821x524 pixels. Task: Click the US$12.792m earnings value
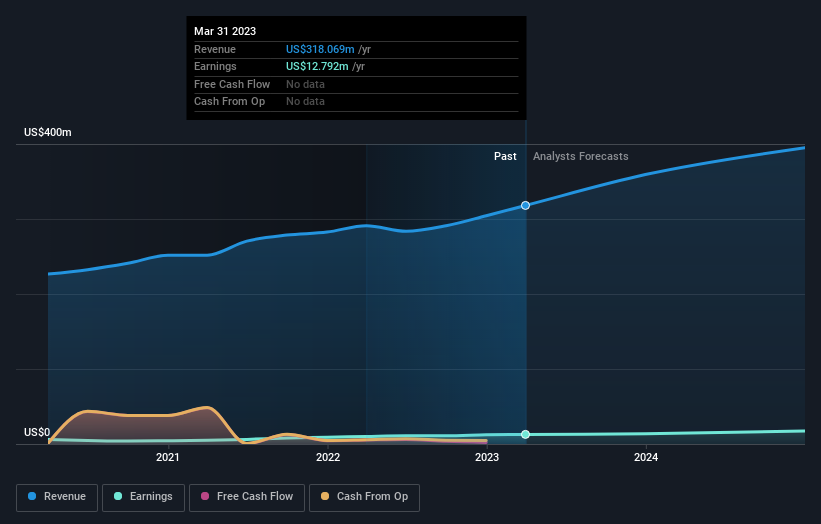click(x=317, y=66)
